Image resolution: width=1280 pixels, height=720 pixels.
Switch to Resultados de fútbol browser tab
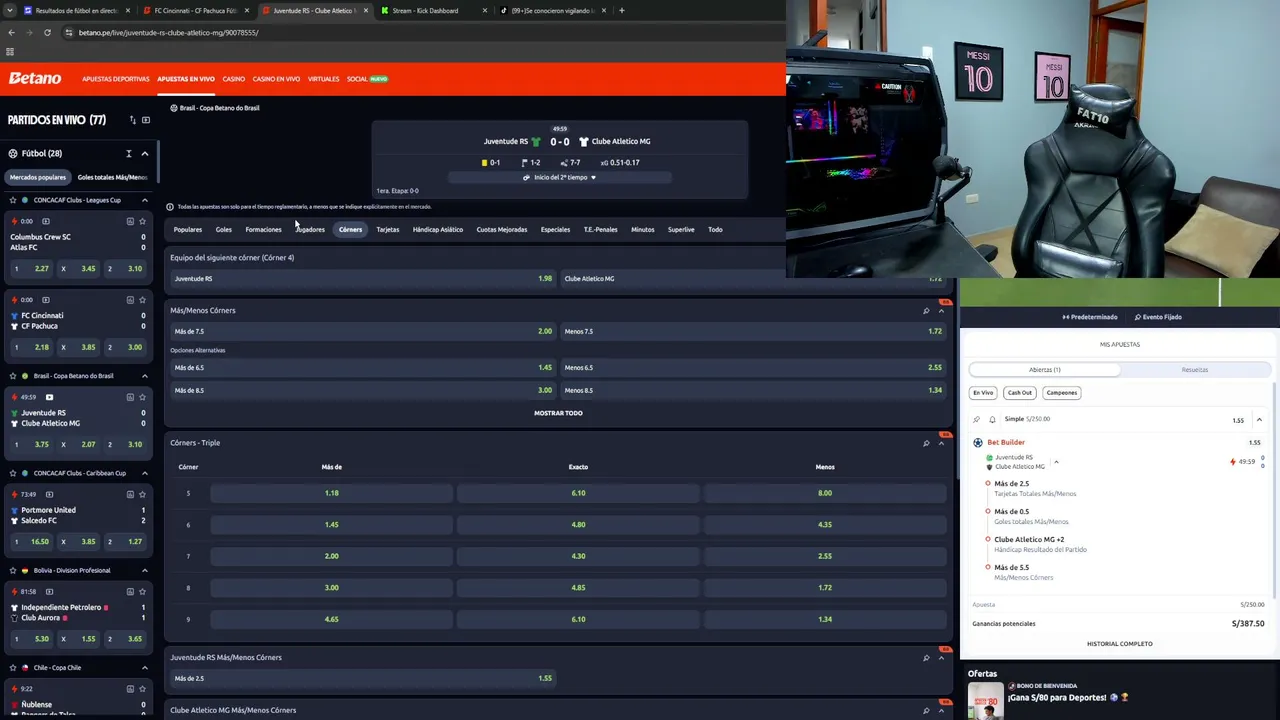[75, 10]
